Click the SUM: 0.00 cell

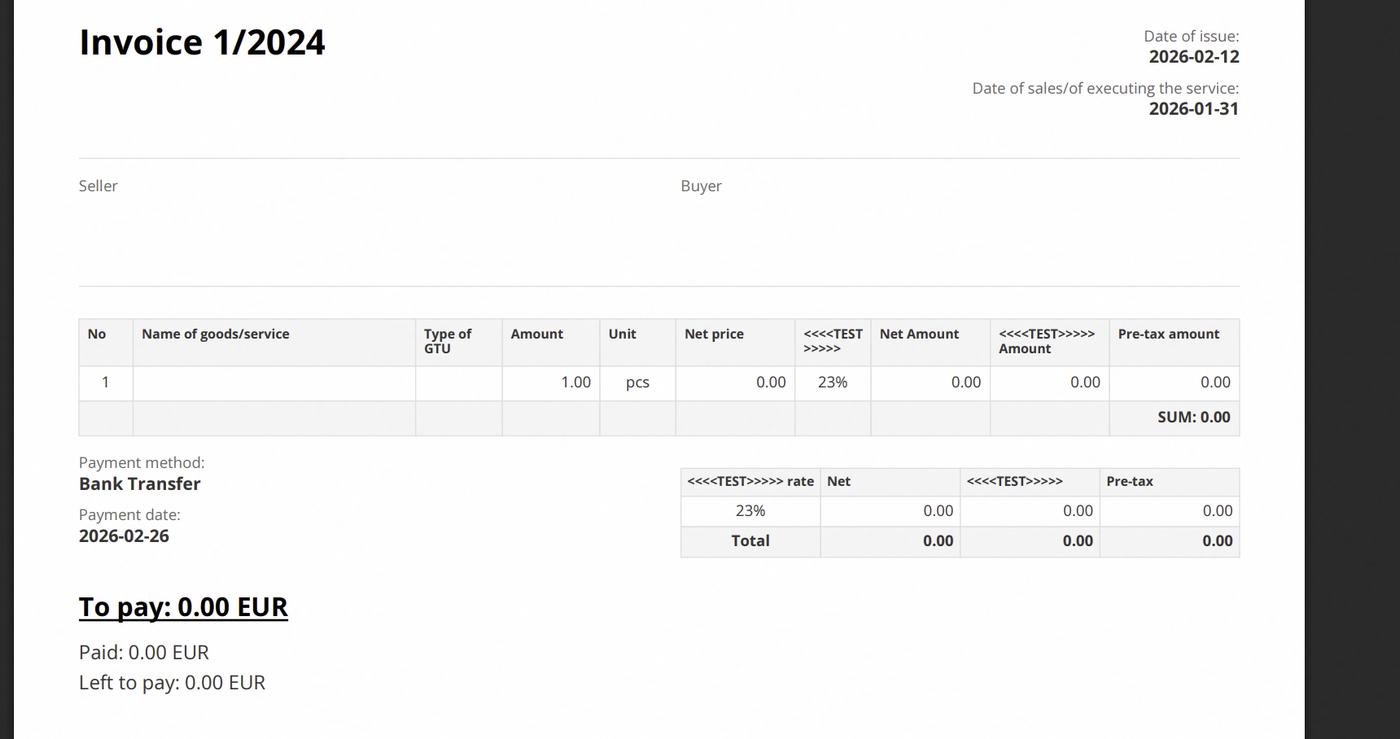coord(1193,417)
